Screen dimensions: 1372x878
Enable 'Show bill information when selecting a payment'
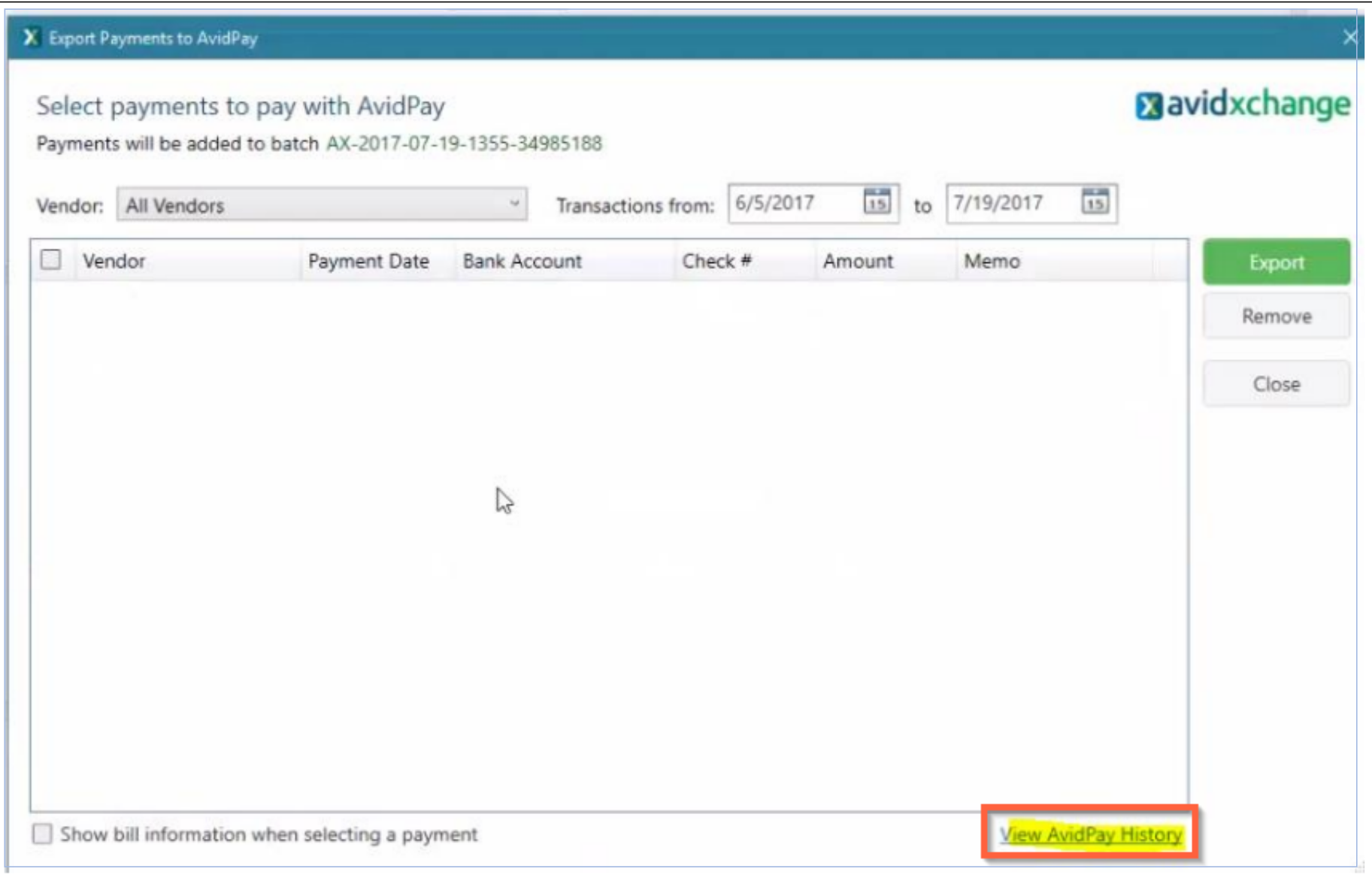point(42,834)
